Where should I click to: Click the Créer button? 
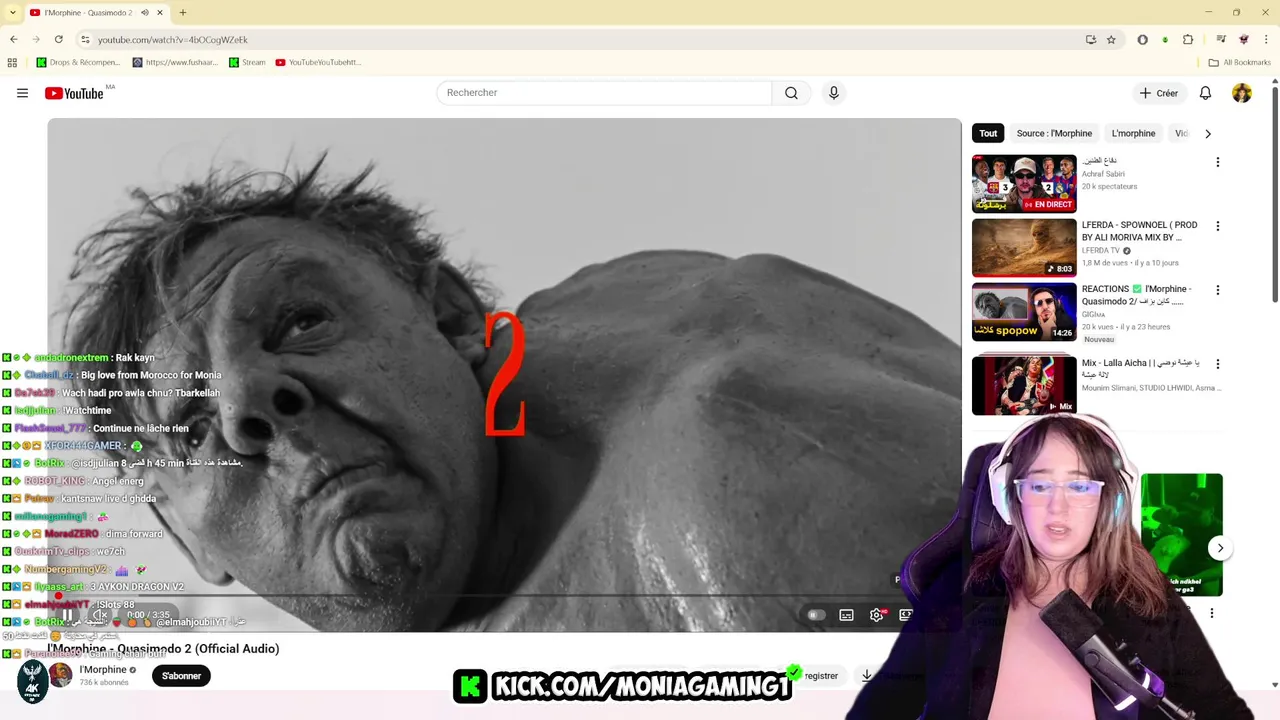click(x=1159, y=93)
